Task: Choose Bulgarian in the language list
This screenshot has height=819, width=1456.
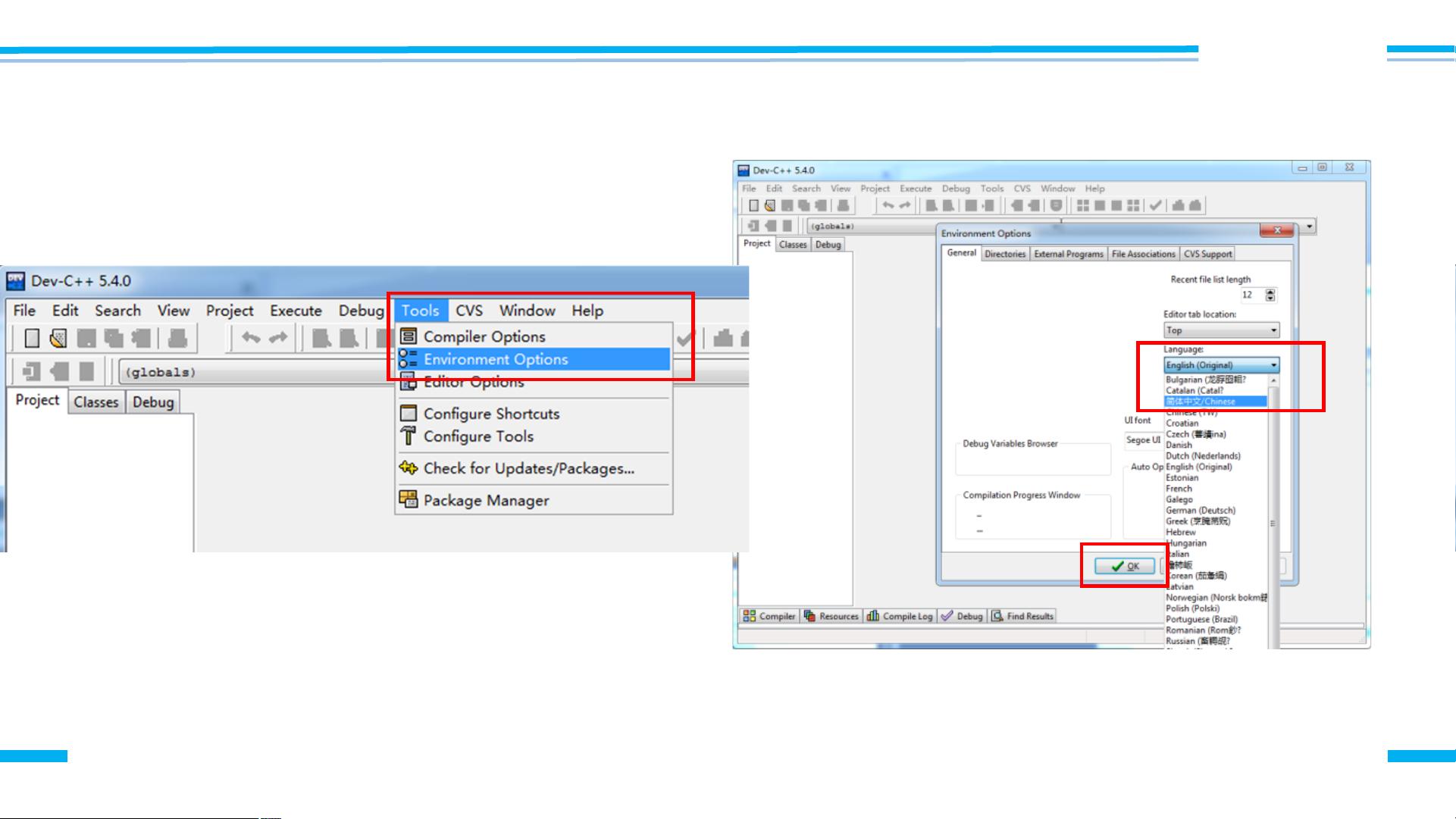Action: [x=1216, y=380]
